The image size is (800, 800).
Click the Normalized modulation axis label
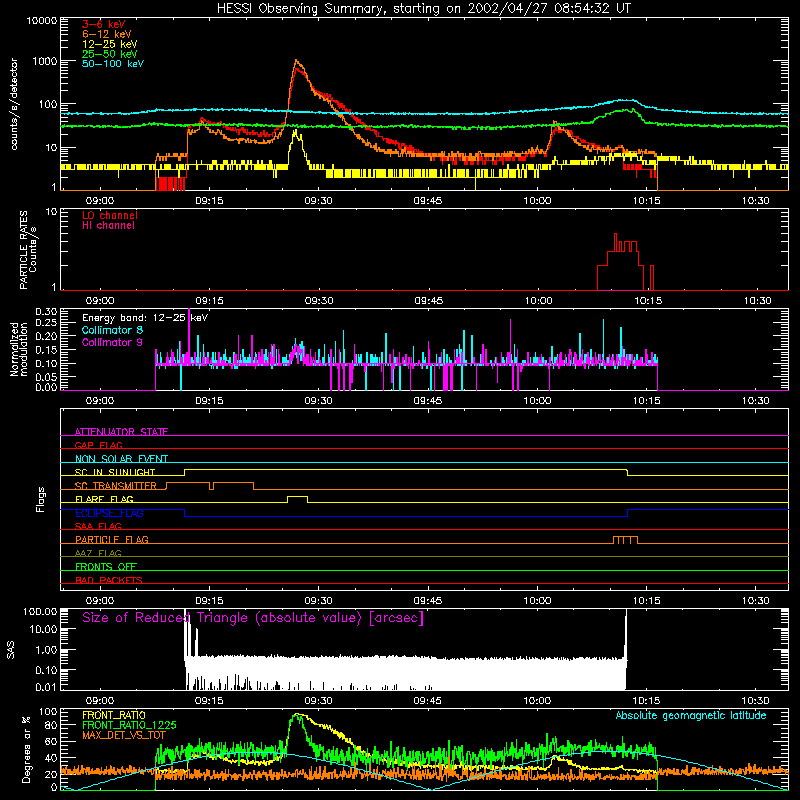tap(19, 349)
